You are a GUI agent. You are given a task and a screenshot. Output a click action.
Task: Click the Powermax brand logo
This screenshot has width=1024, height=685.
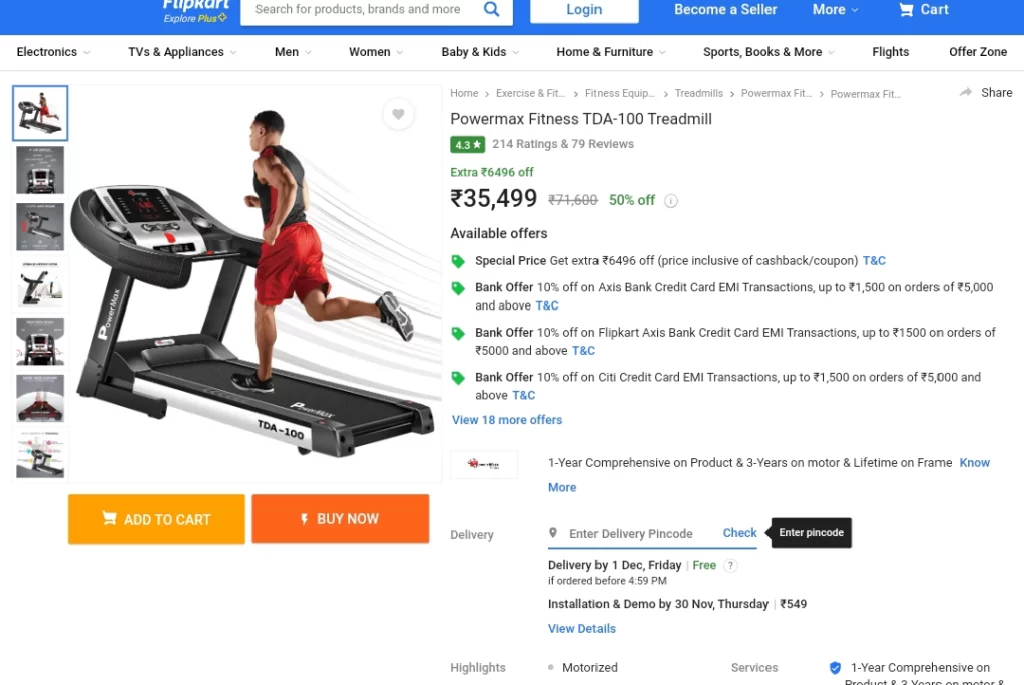(x=484, y=464)
